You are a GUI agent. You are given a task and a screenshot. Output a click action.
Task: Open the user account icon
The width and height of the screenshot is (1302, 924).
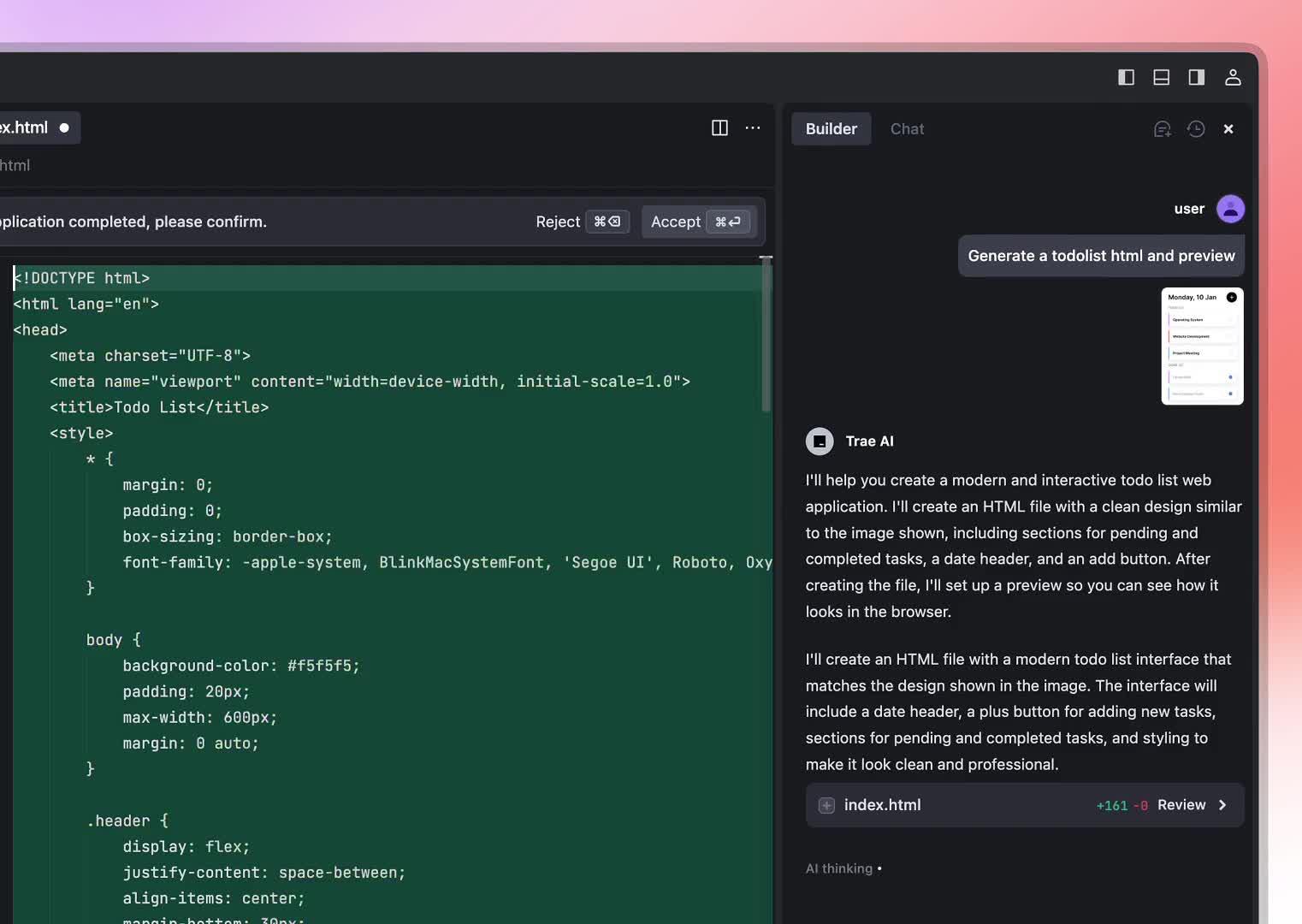click(x=1233, y=78)
